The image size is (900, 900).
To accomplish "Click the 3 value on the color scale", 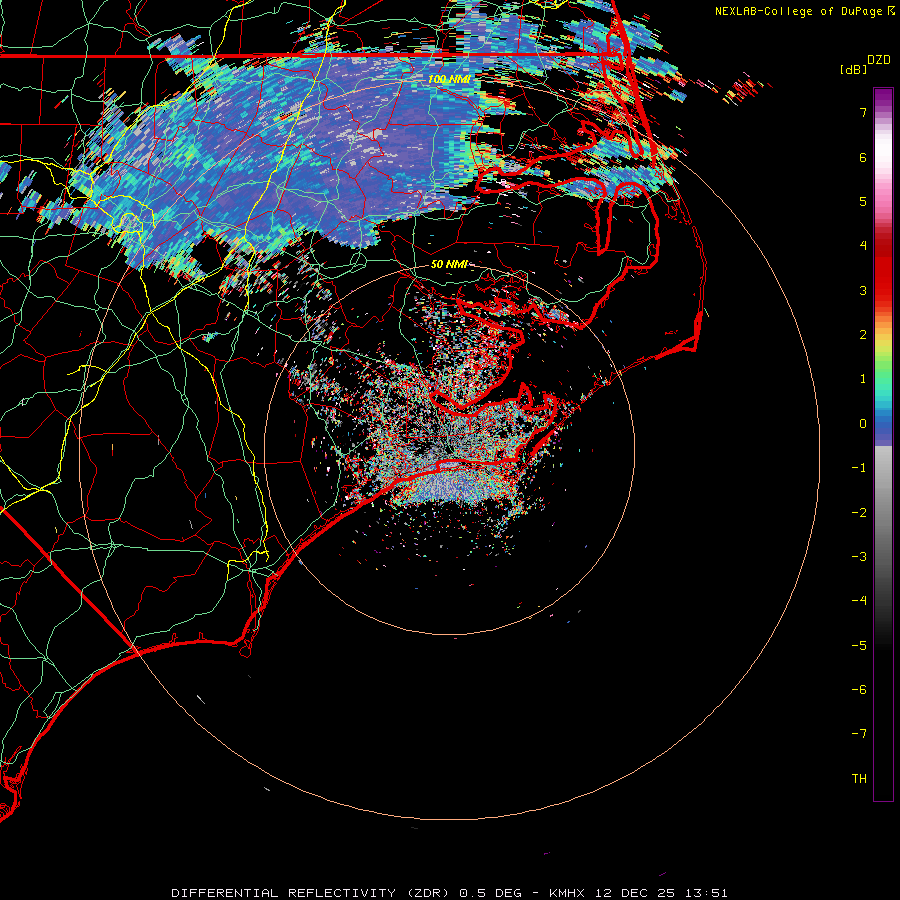I will tap(863, 290).
